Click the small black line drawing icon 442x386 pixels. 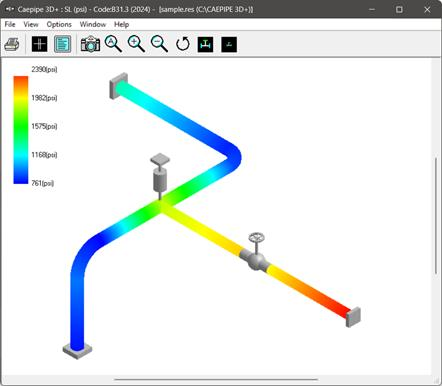(x=229, y=44)
